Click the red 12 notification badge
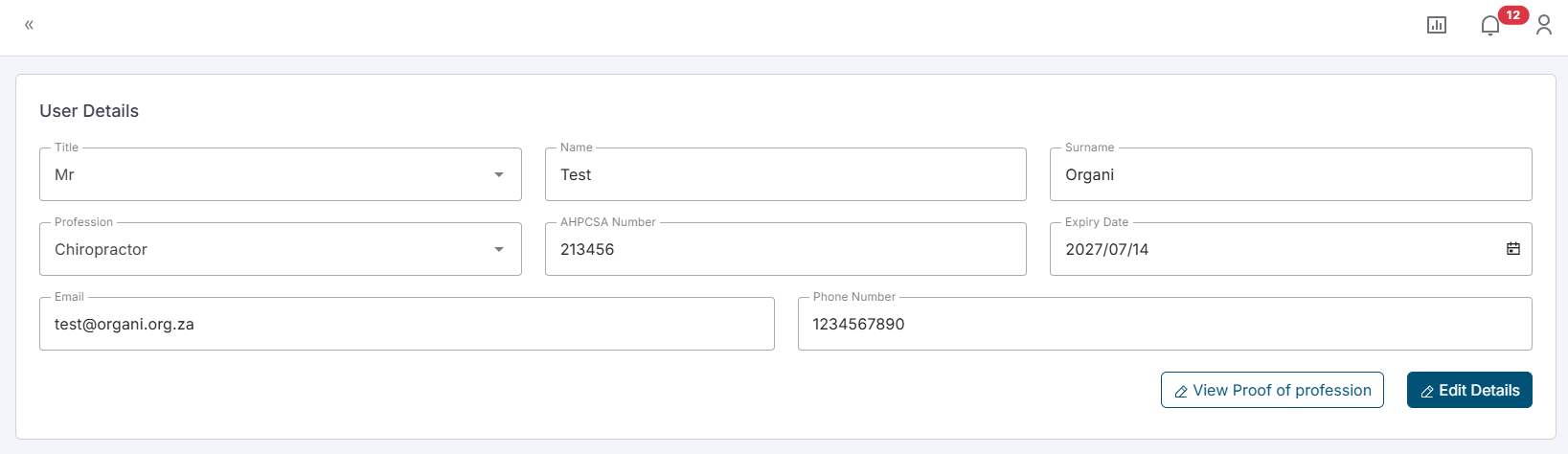 point(1513,15)
